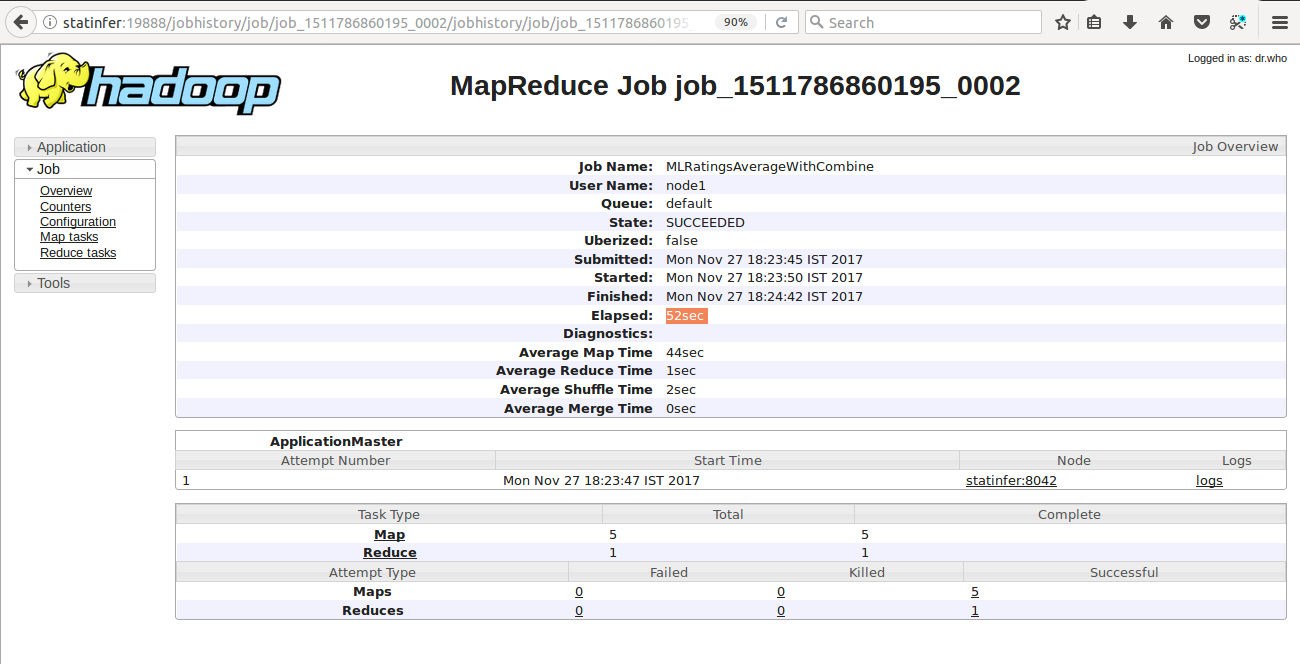Click the ApplicationMaster start time 18:23:47
The image size is (1300, 664).
(601, 481)
